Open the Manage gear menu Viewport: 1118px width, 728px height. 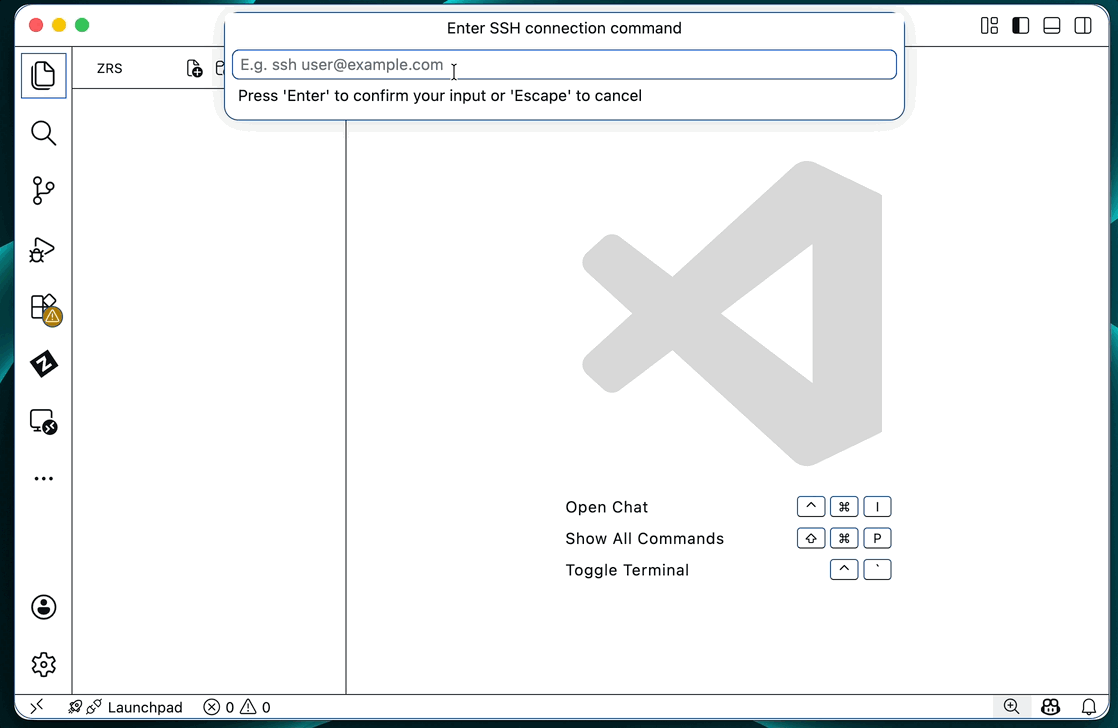click(43, 664)
